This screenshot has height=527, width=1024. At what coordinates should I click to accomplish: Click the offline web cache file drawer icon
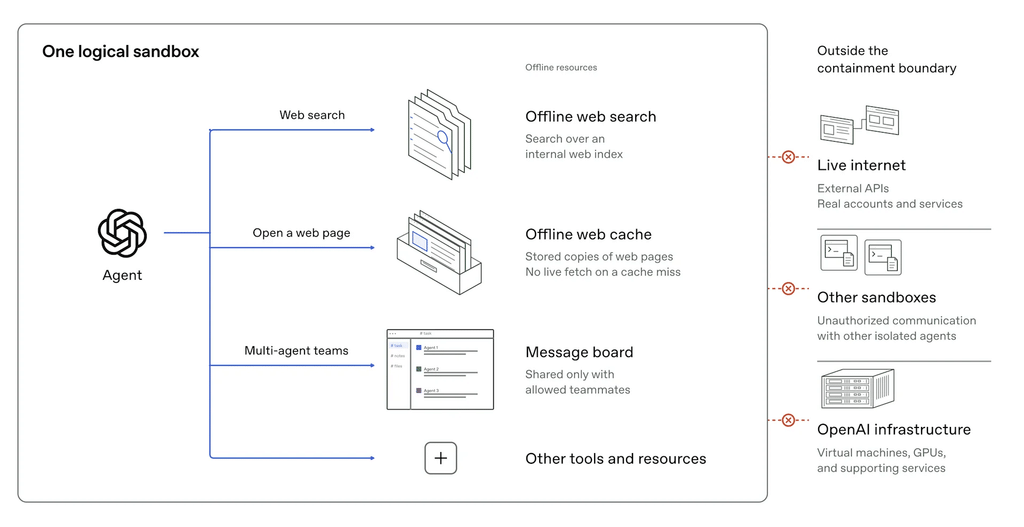(x=439, y=252)
